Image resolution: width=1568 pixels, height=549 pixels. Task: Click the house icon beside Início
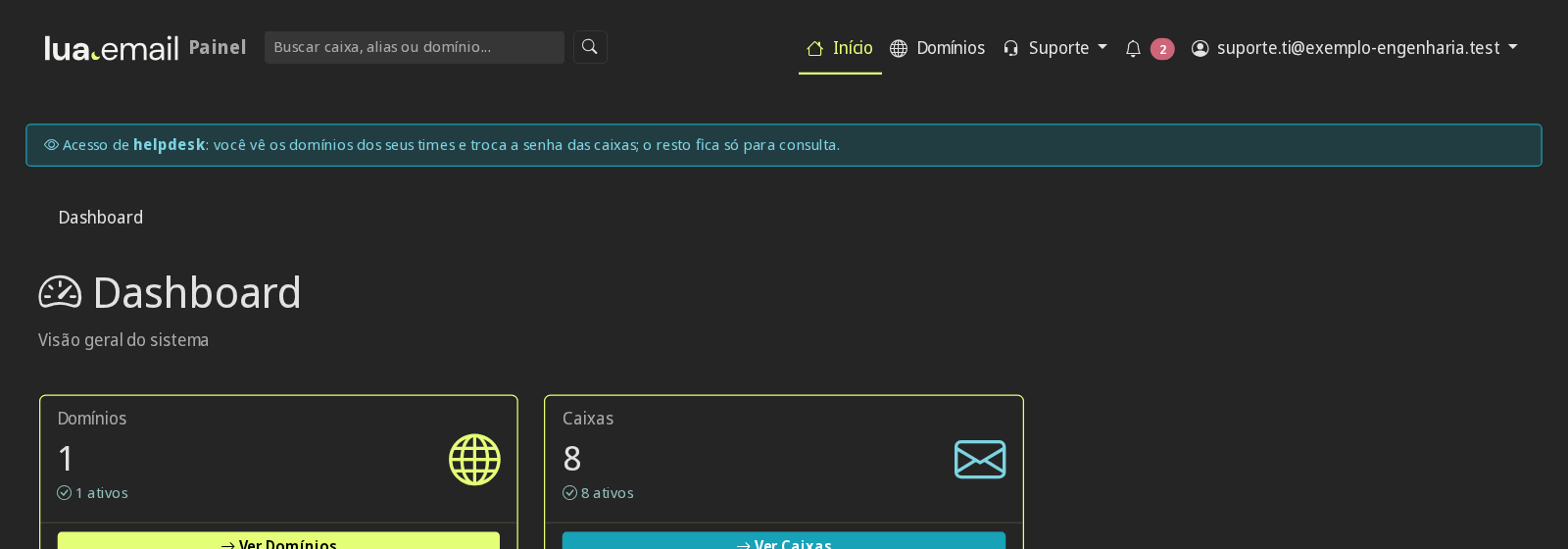pos(814,48)
